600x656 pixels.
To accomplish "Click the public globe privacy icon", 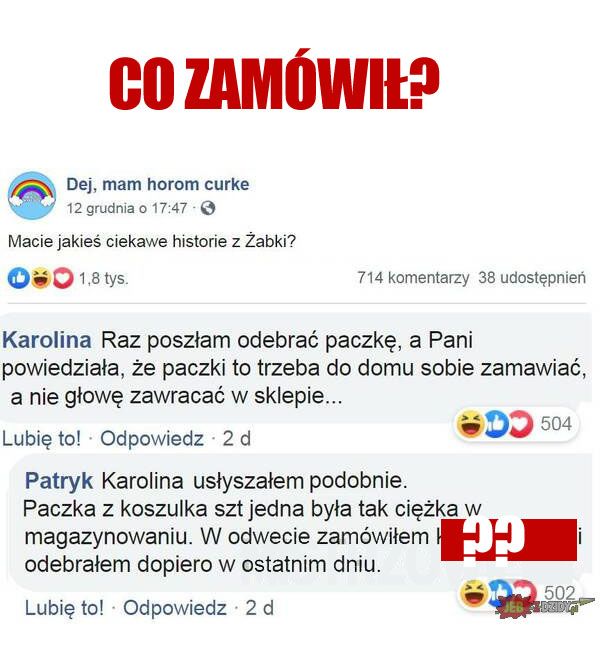I will pos(208,208).
